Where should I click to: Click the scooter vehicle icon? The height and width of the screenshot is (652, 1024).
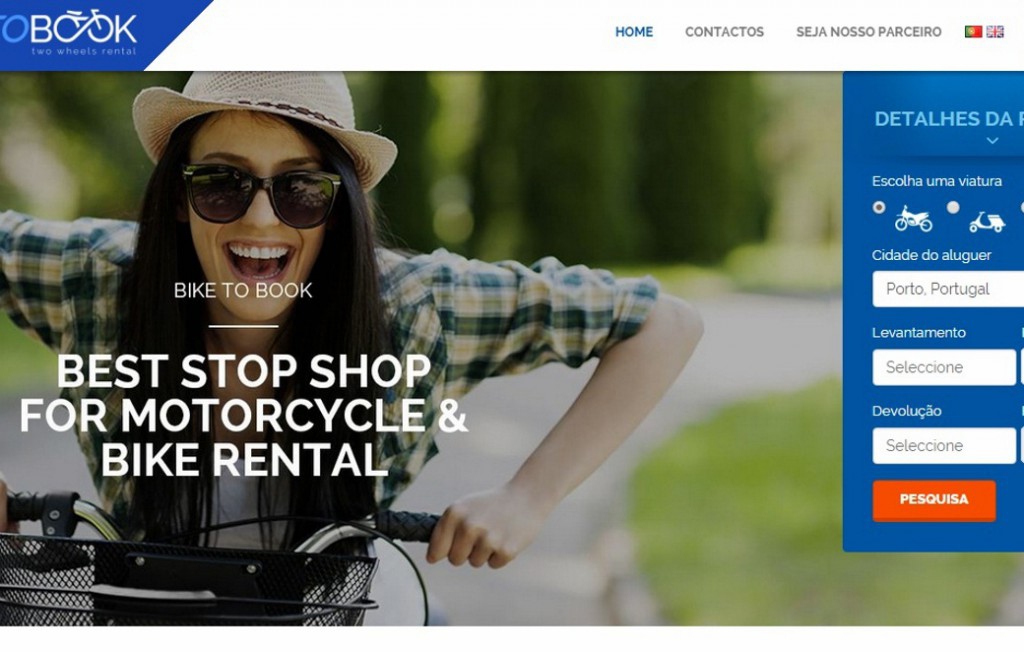point(987,221)
